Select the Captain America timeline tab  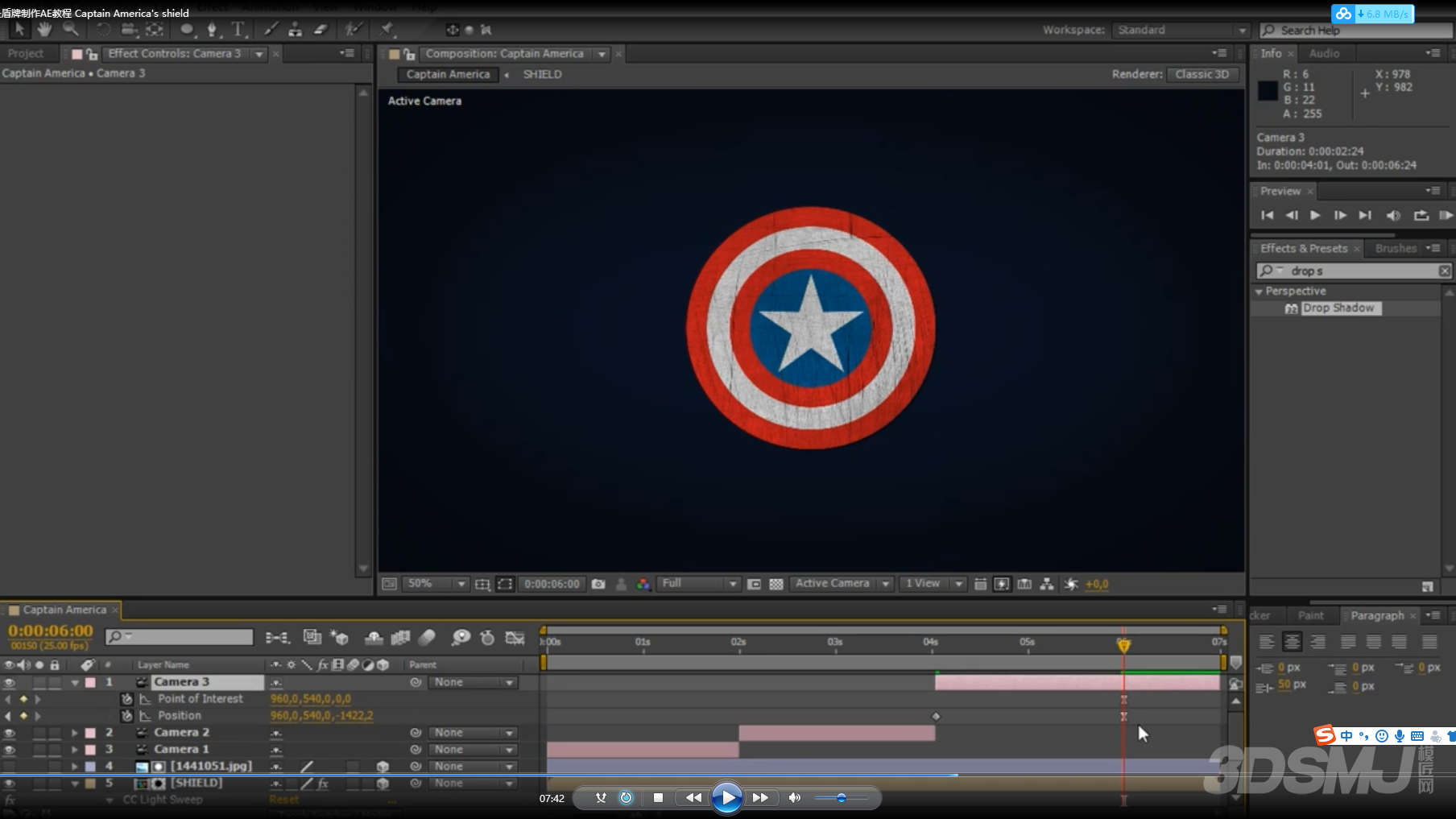pyautogui.click(x=64, y=610)
